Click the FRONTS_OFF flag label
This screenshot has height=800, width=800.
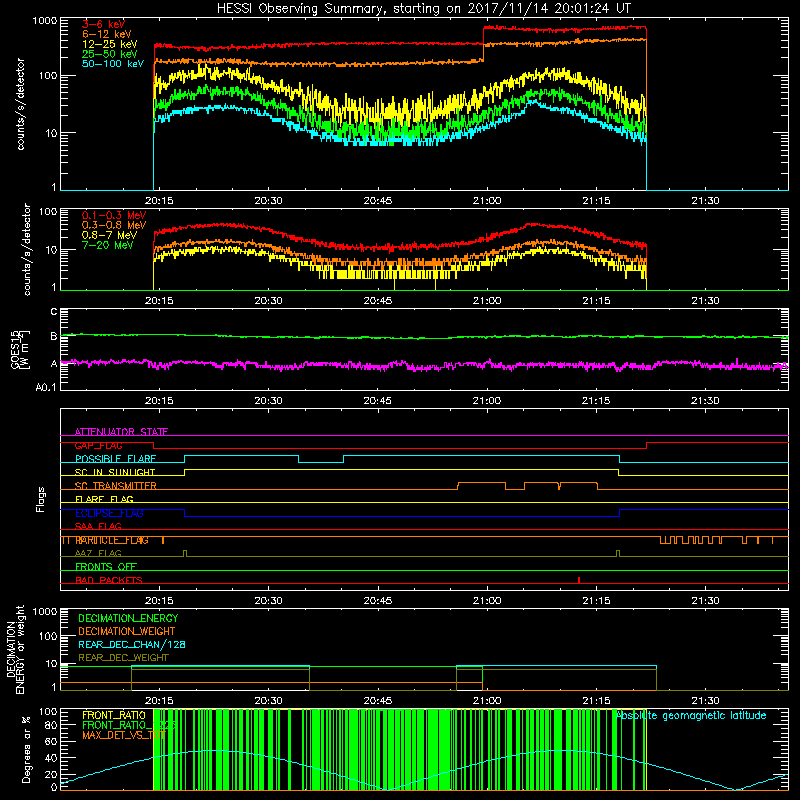(106, 567)
